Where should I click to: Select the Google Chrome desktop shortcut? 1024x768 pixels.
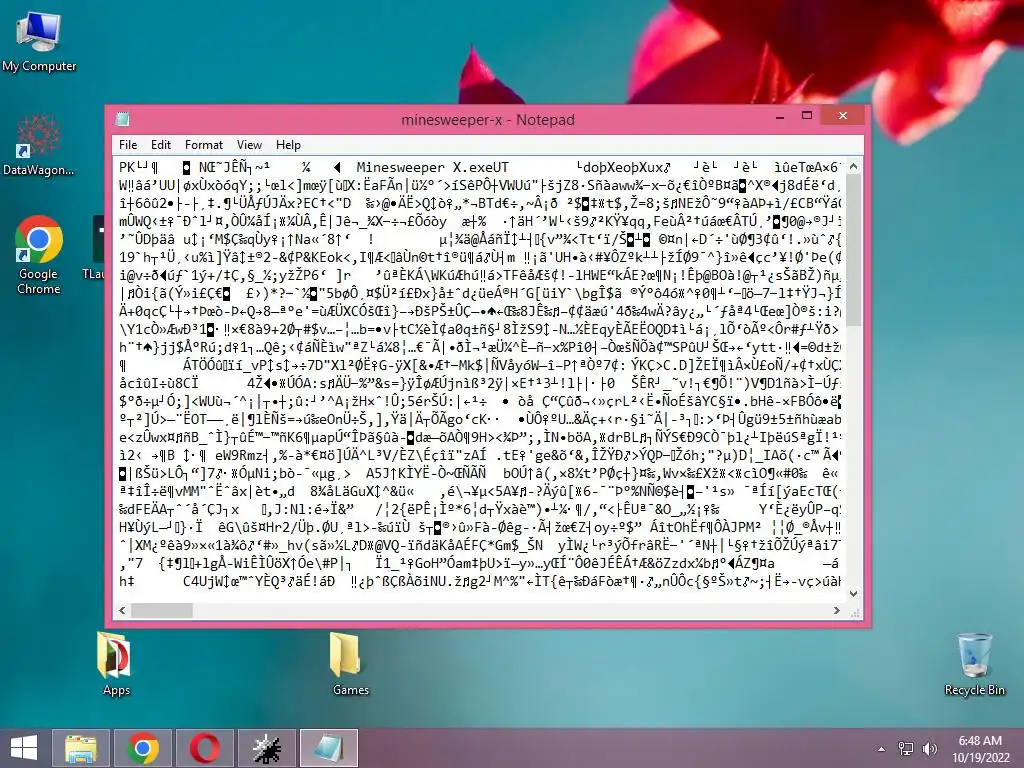coord(39,255)
